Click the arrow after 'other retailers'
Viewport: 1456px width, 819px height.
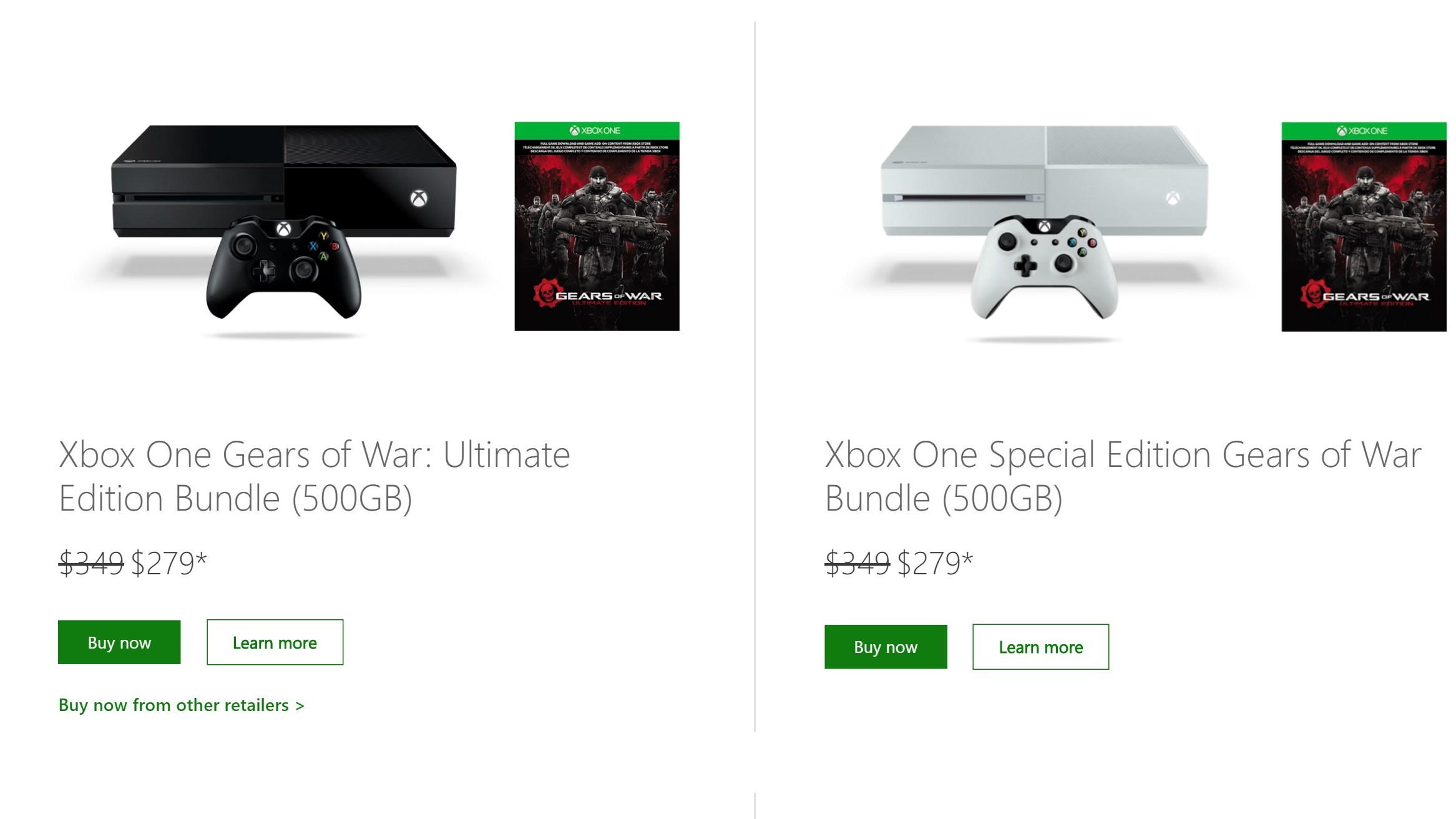pyautogui.click(x=300, y=706)
